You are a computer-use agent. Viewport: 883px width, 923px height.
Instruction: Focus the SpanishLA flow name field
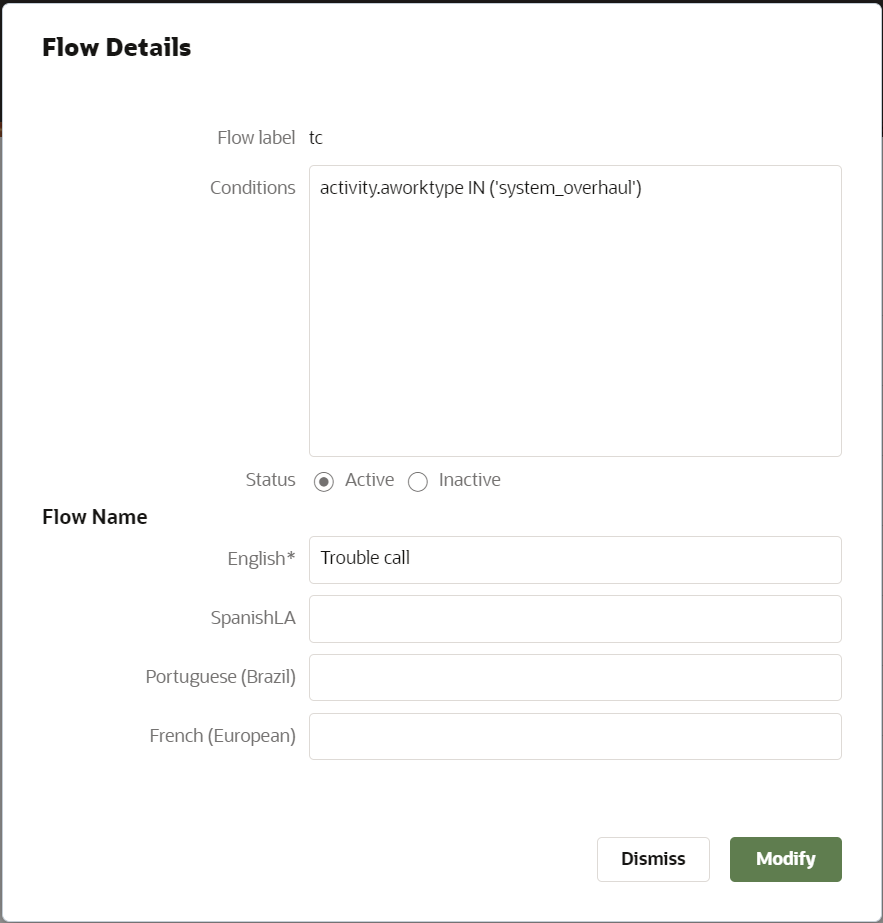click(x=575, y=619)
